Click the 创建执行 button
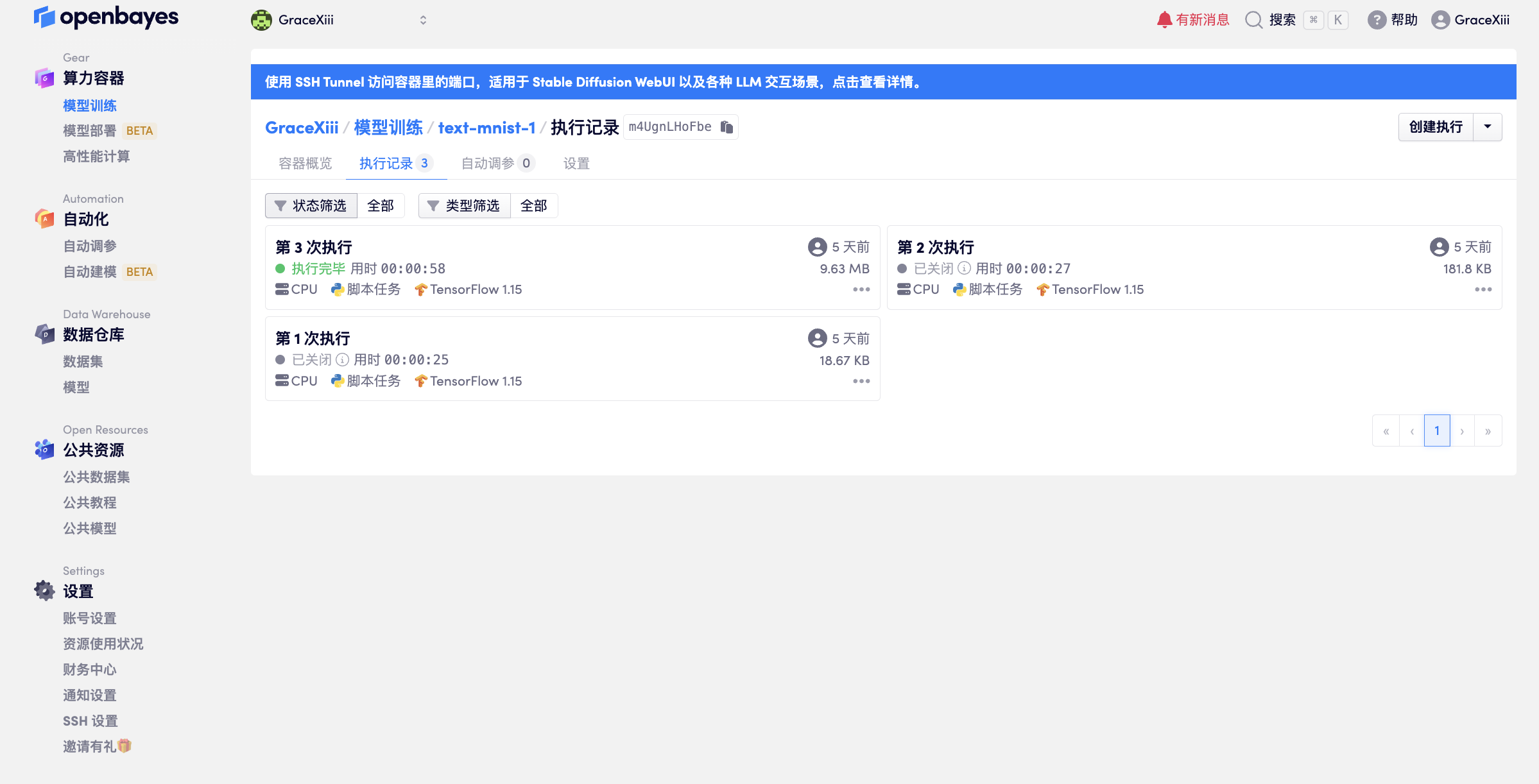This screenshot has width=1539, height=784. [1436, 127]
